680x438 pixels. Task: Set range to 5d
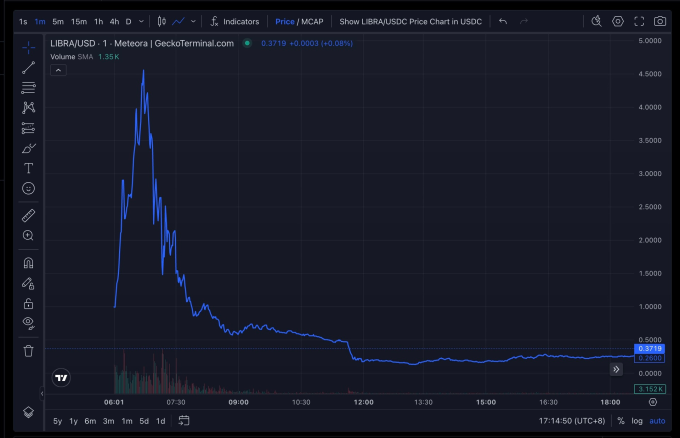(x=144, y=421)
